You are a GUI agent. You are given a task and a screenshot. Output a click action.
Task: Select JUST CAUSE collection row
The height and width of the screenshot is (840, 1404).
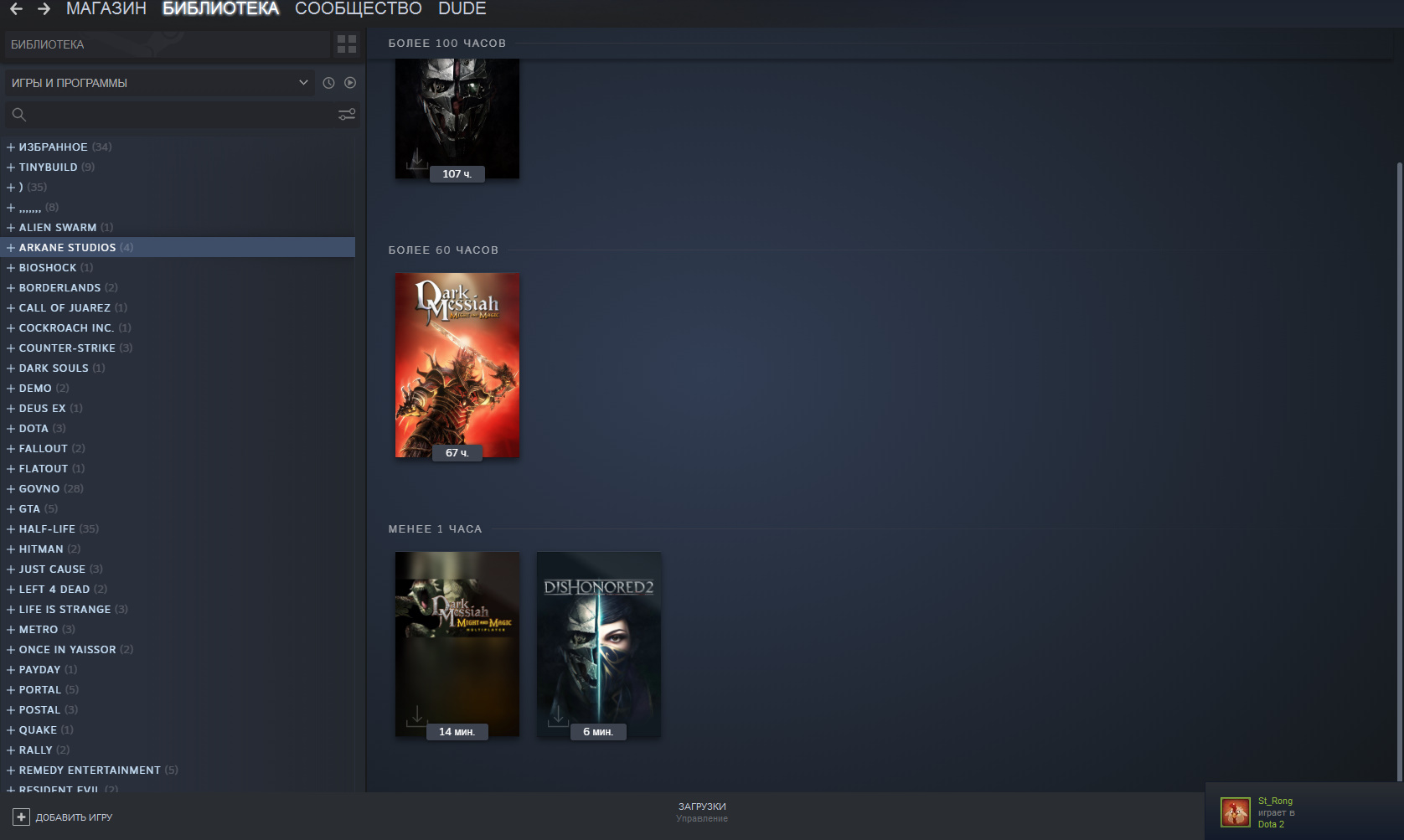click(178, 569)
